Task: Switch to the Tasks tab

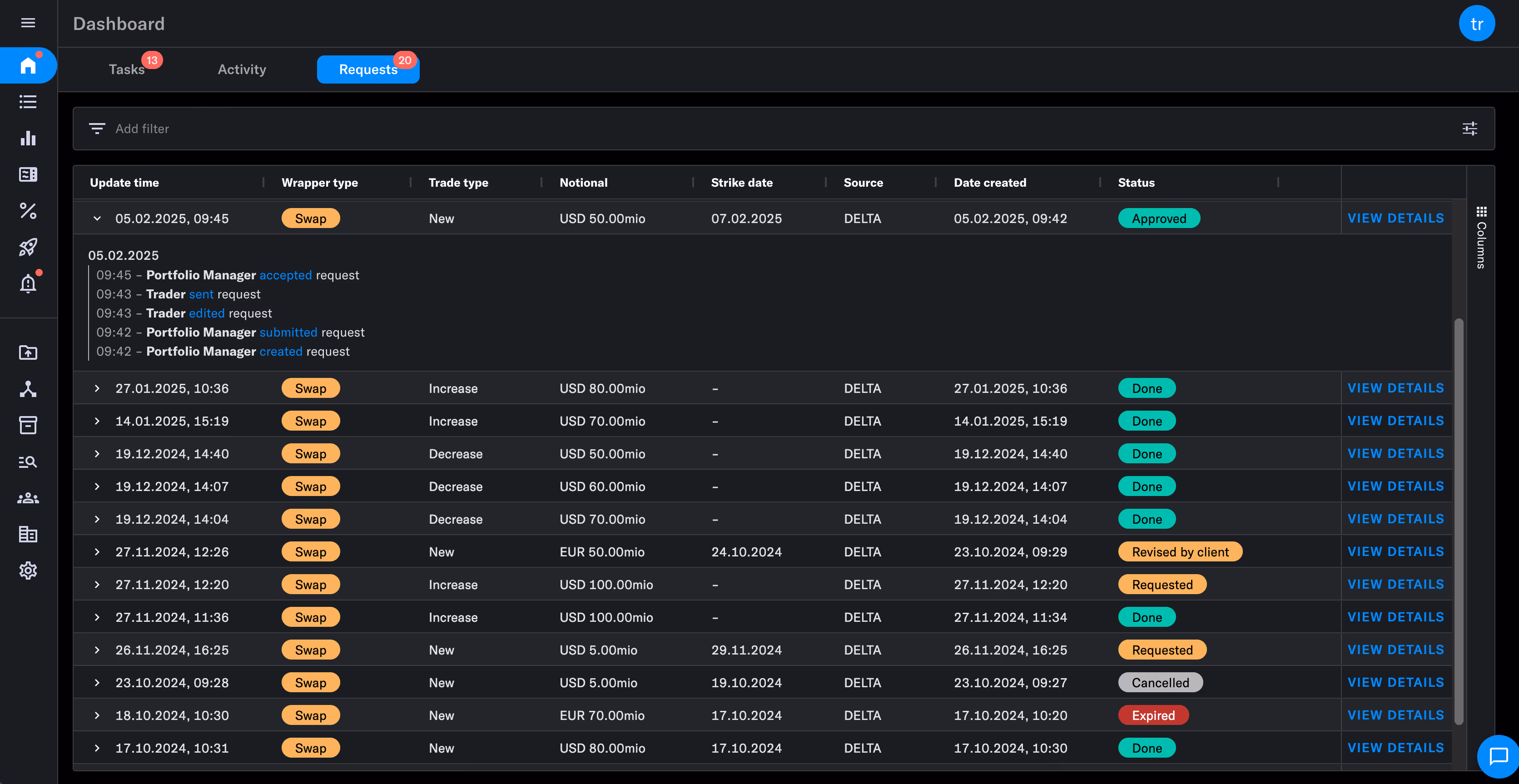Action: 127,69
